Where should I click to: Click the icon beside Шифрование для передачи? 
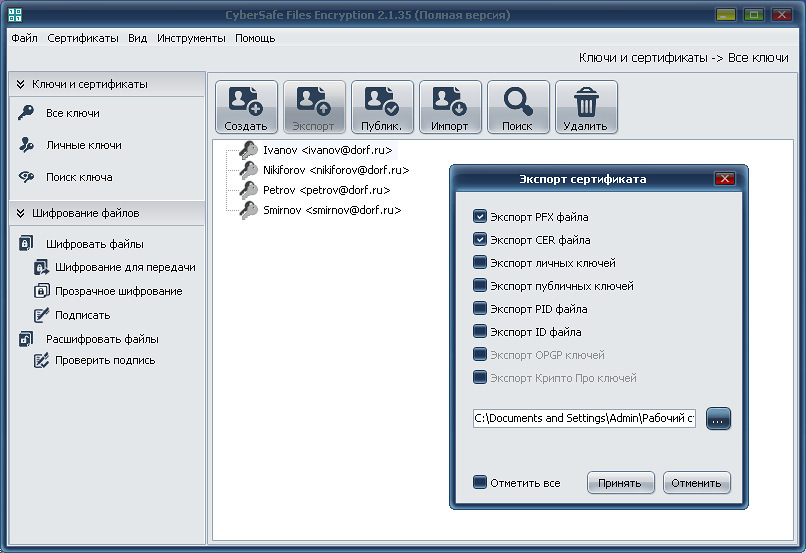(41, 267)
